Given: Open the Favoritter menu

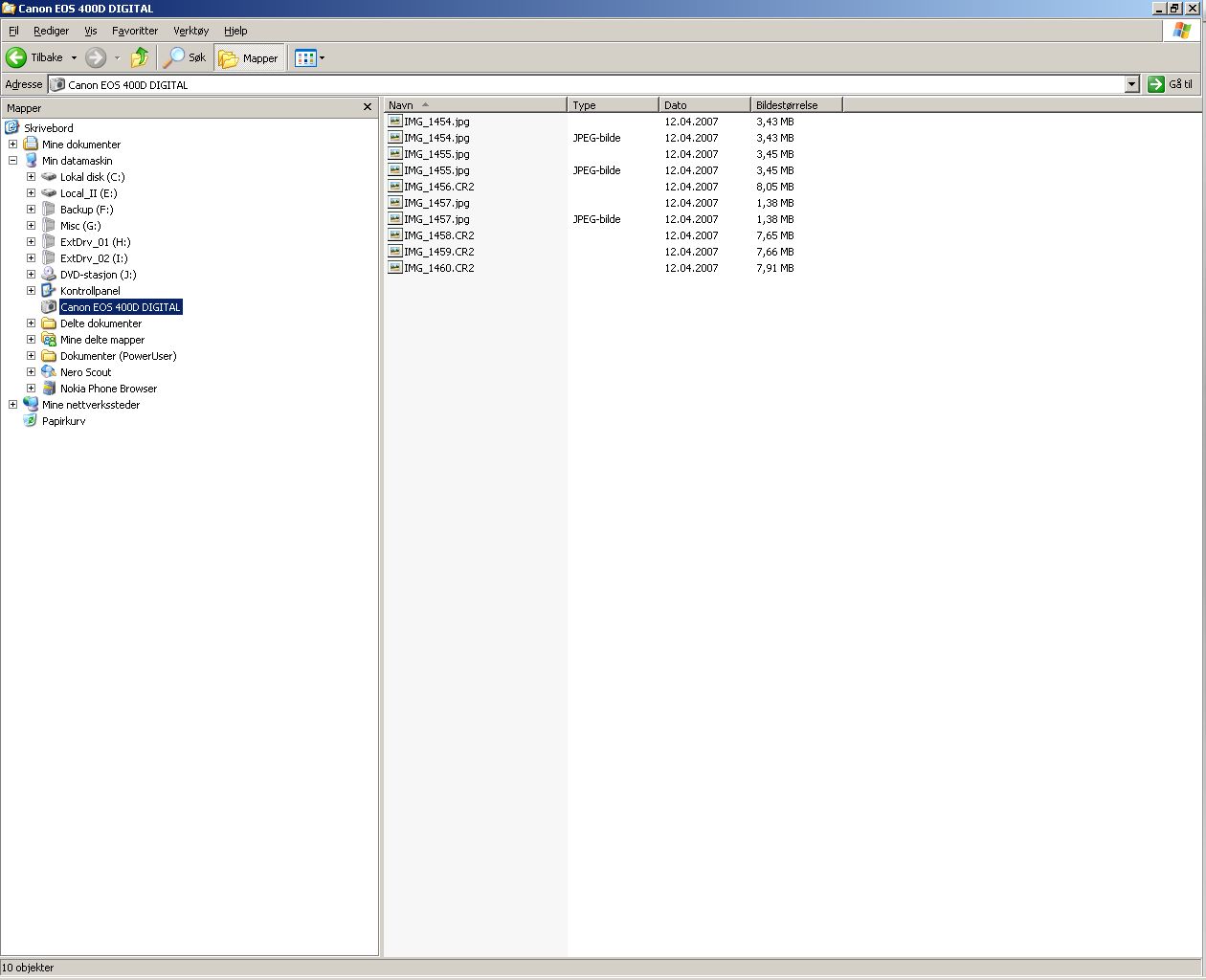Looking at the screenshot, I should pyautogui.click(x=135, y=31).
